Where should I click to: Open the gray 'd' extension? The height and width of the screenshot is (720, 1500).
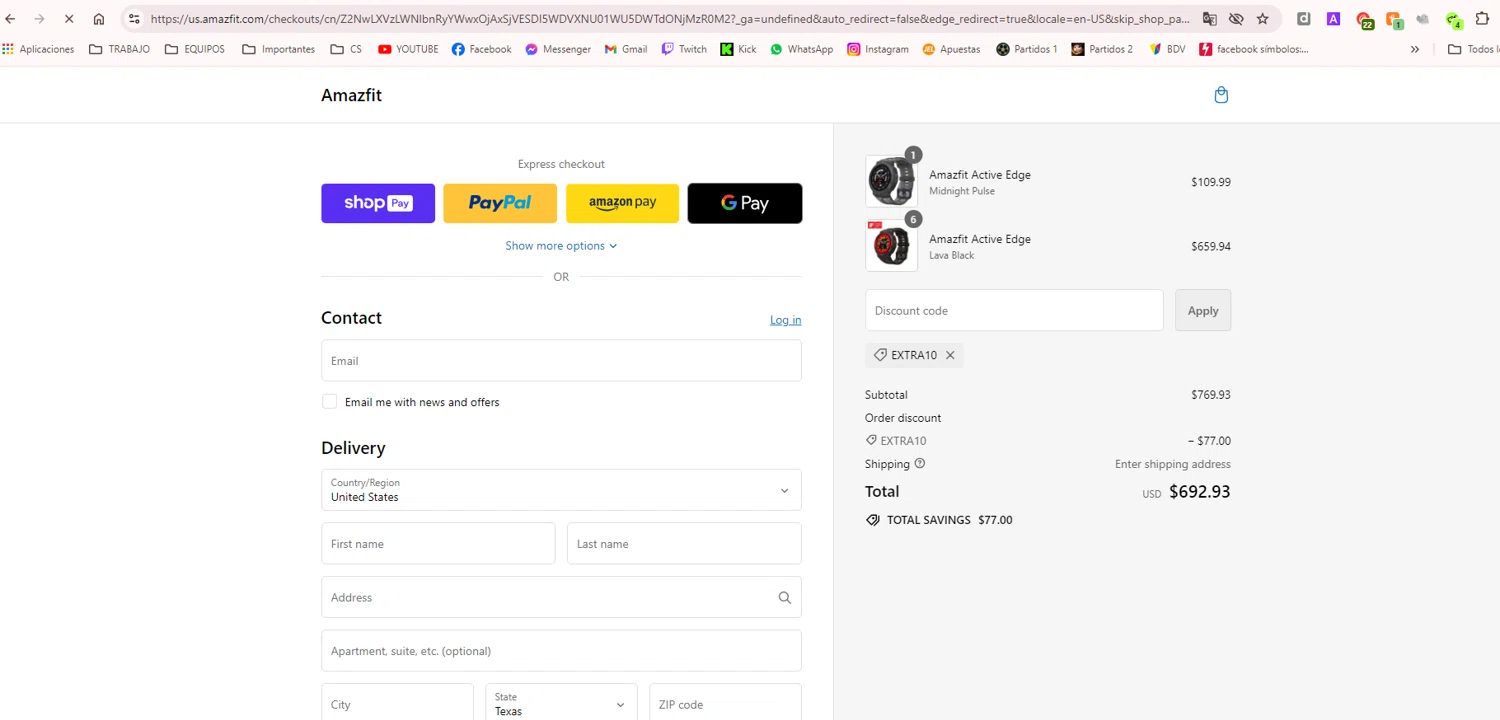tap(1304, 19)
